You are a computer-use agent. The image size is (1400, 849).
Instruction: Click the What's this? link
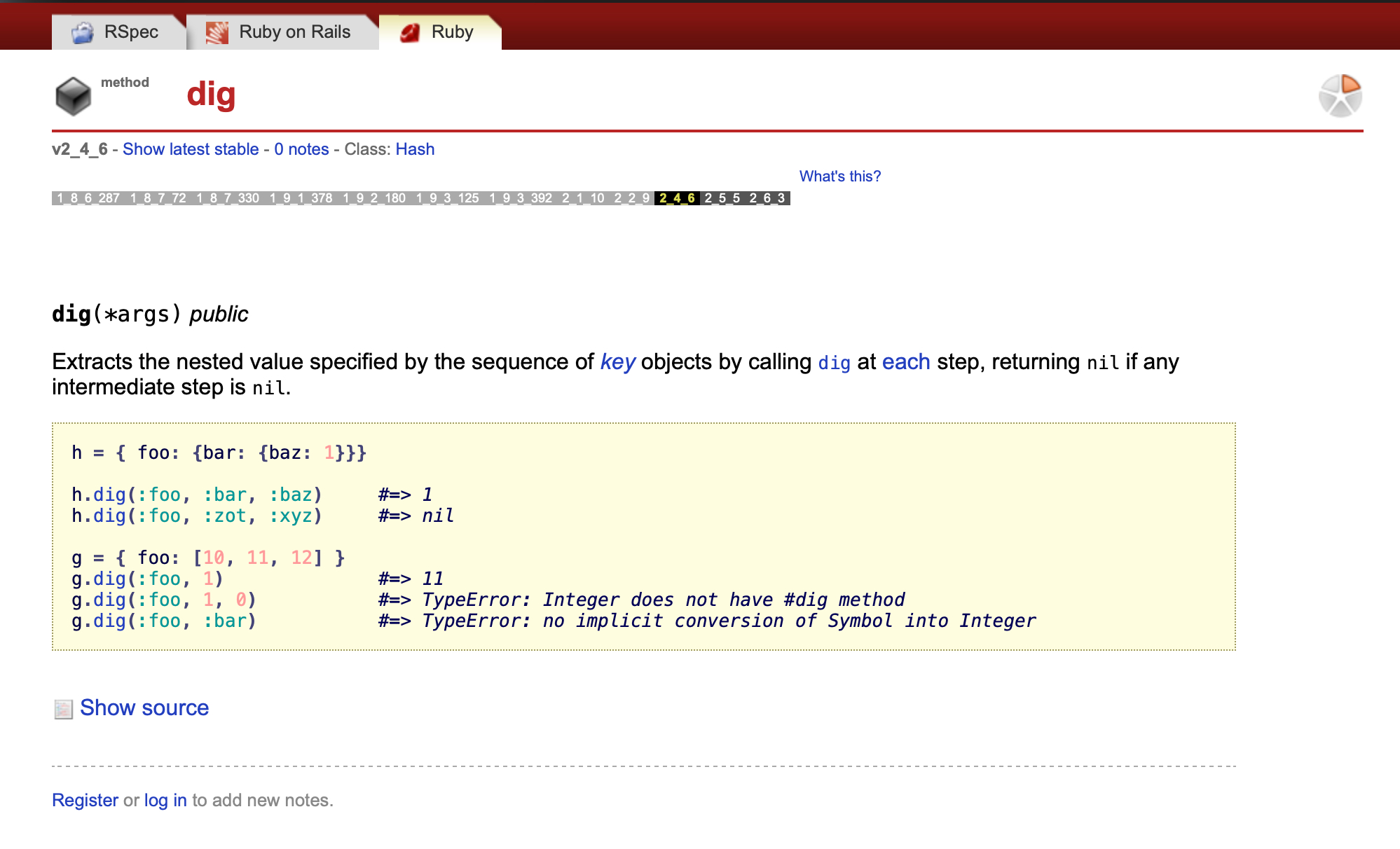tap(840, 177)
